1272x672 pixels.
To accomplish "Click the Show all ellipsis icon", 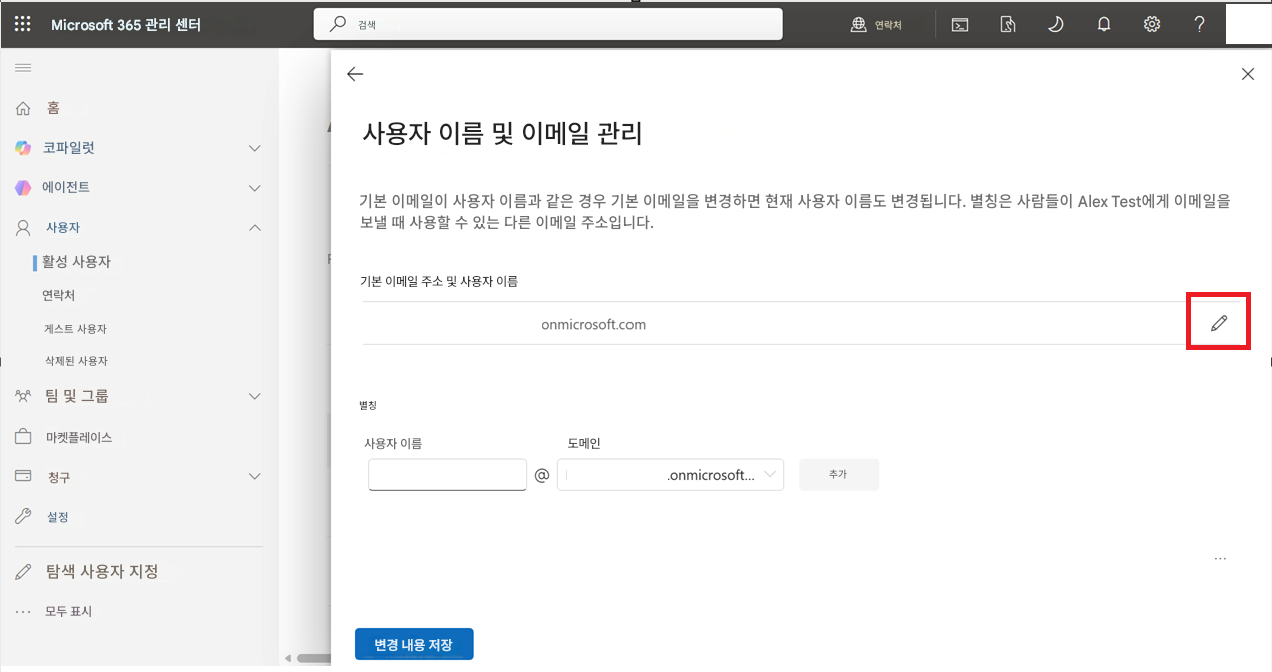I will pyautogui.click(x=23, y=611).
